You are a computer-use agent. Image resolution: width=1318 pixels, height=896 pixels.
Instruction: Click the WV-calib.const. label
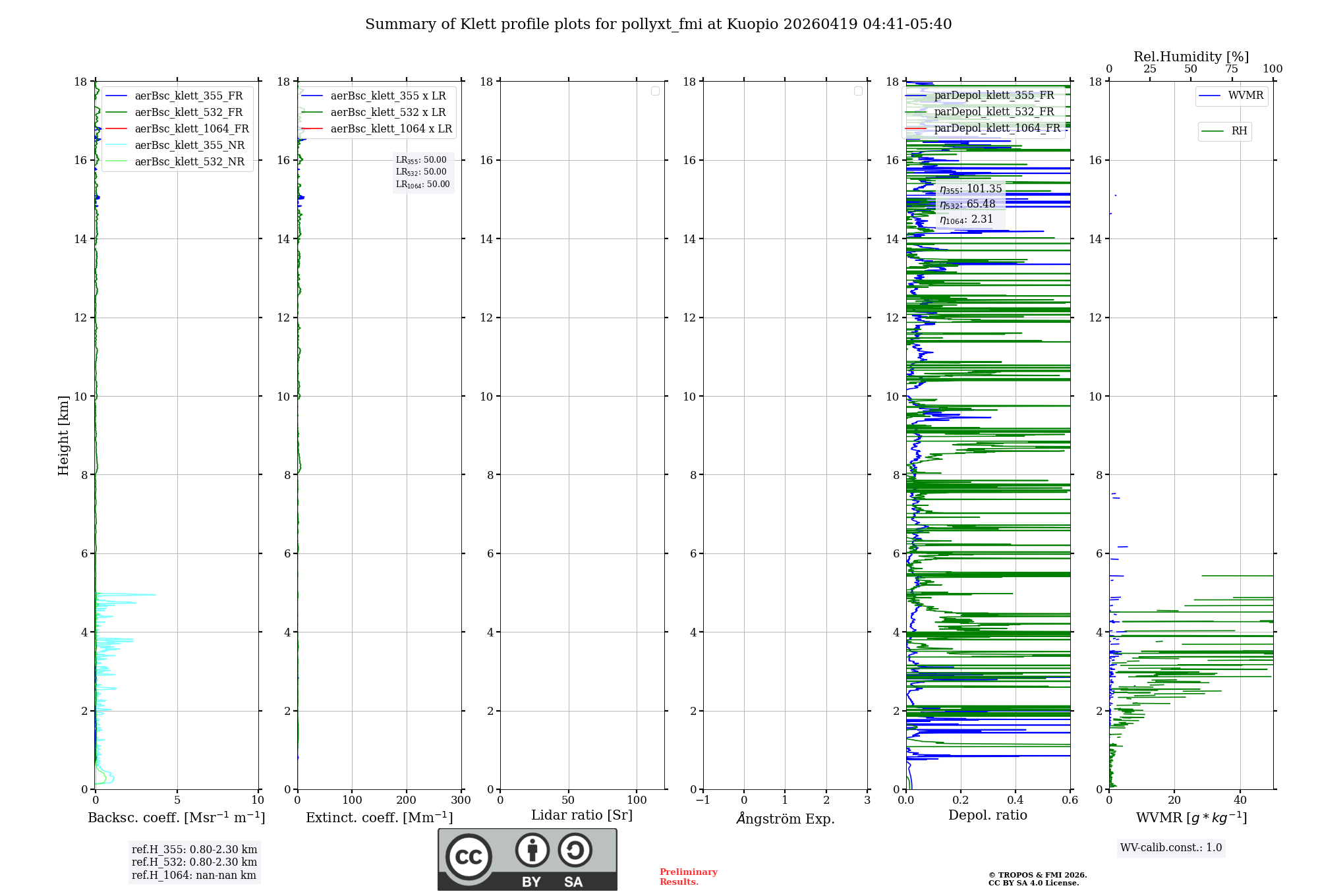[x=1171, y=848]
